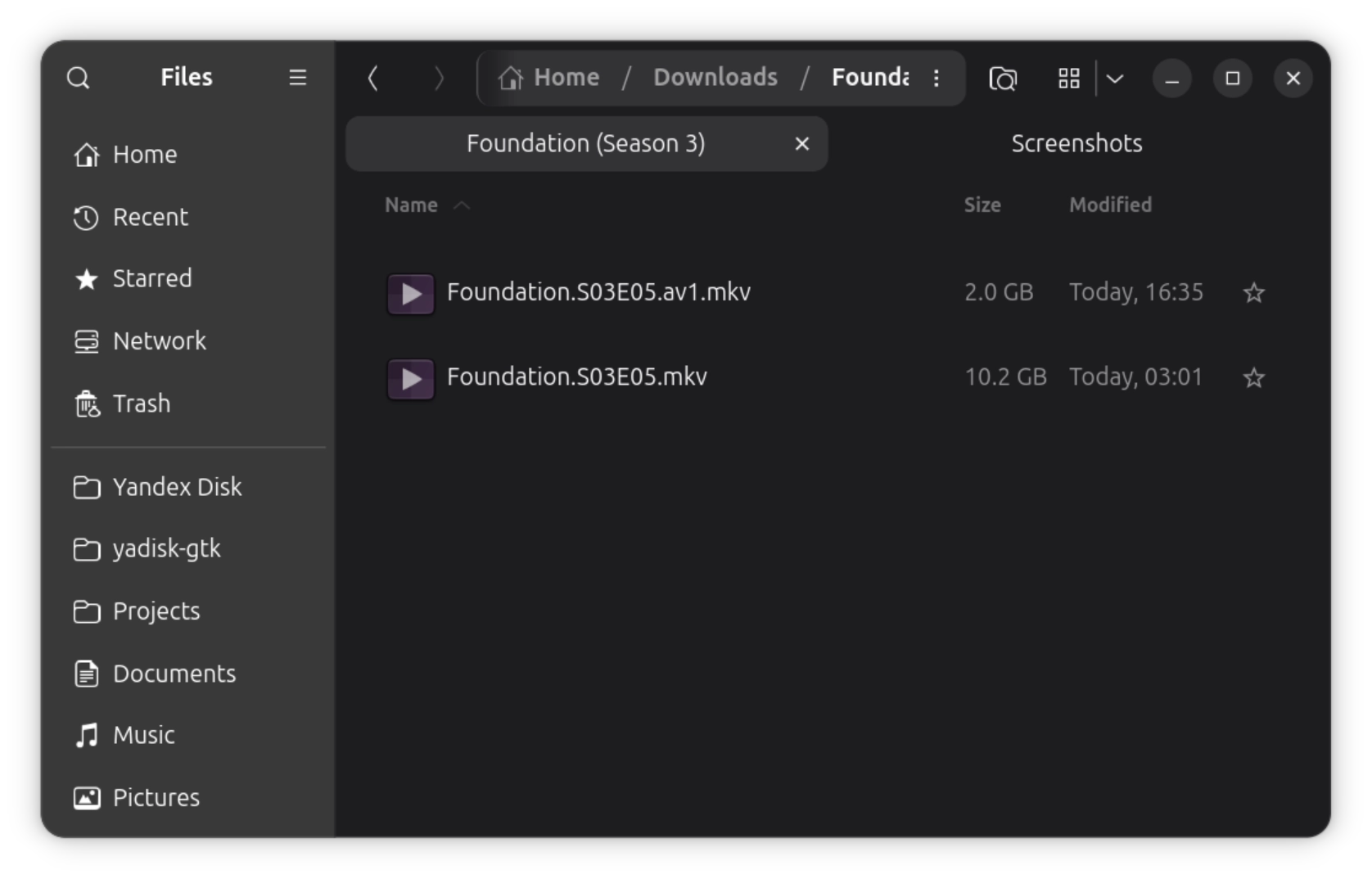Click the house icon in path bar
The height and width of the screenshot is (879, 1372).
point(511,78)
